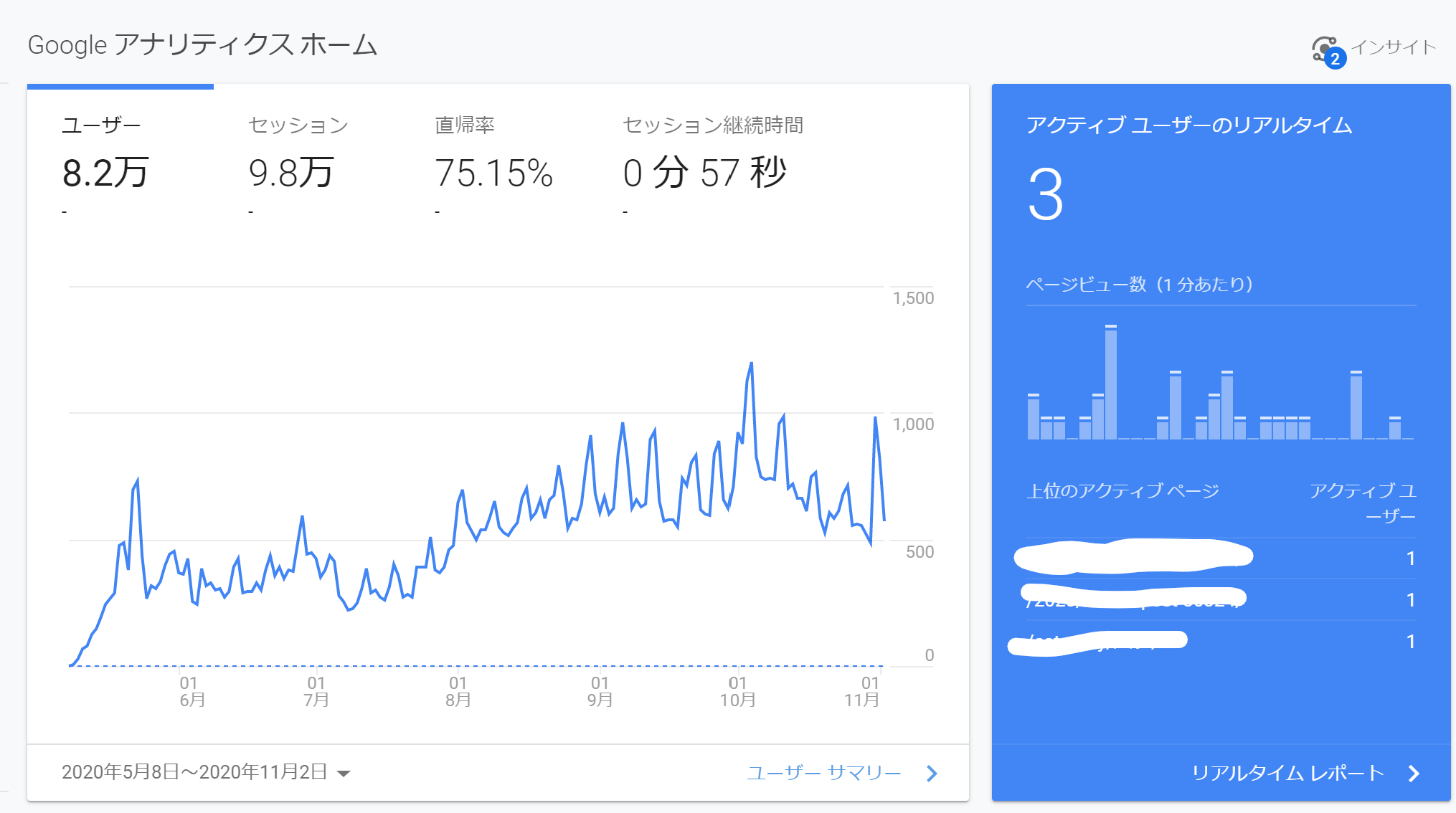
Task: Open ユーザー サマリー report
Action: 825,773
